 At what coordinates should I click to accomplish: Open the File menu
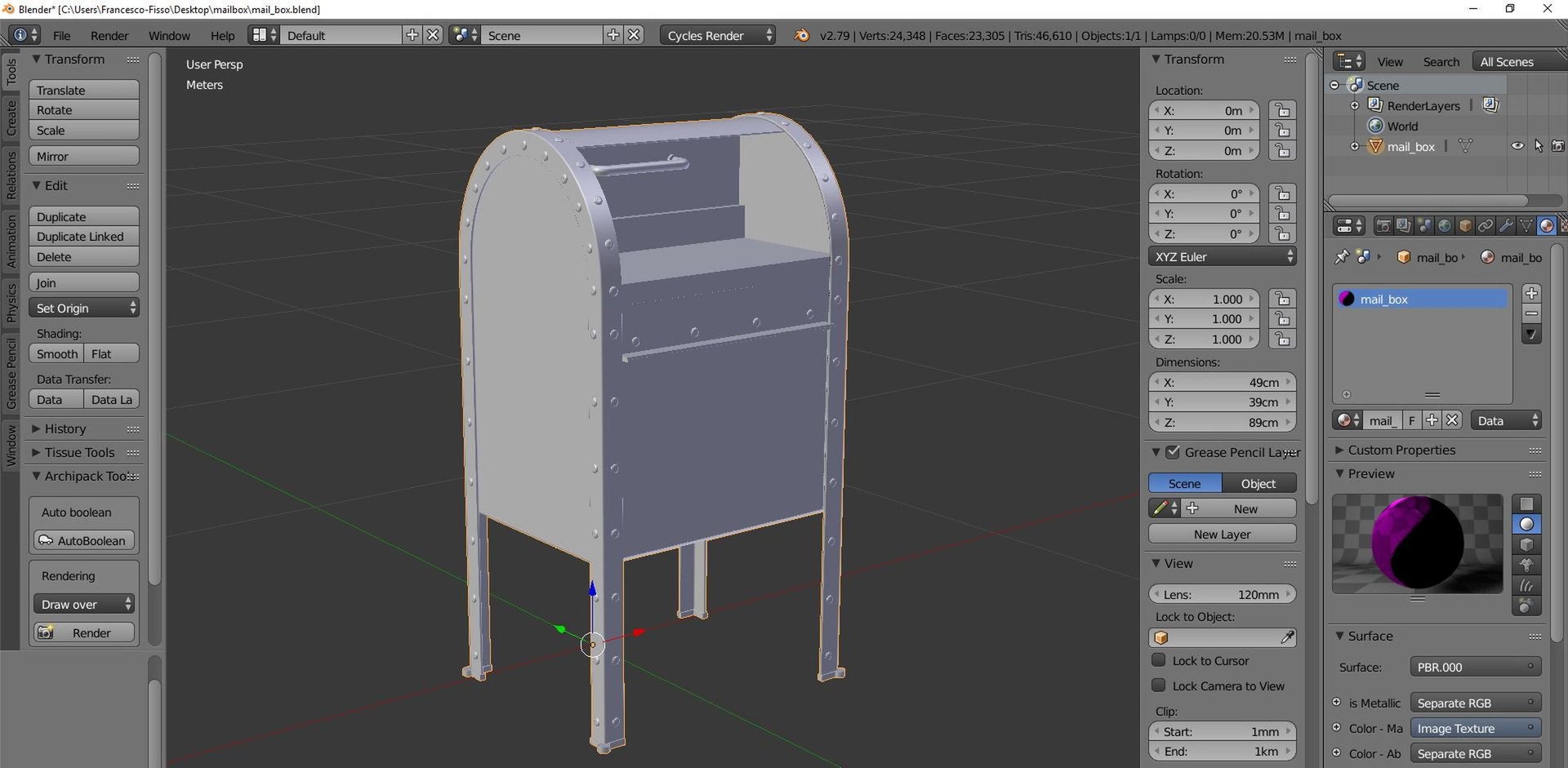pyautogui.click(x=61, y=35)
